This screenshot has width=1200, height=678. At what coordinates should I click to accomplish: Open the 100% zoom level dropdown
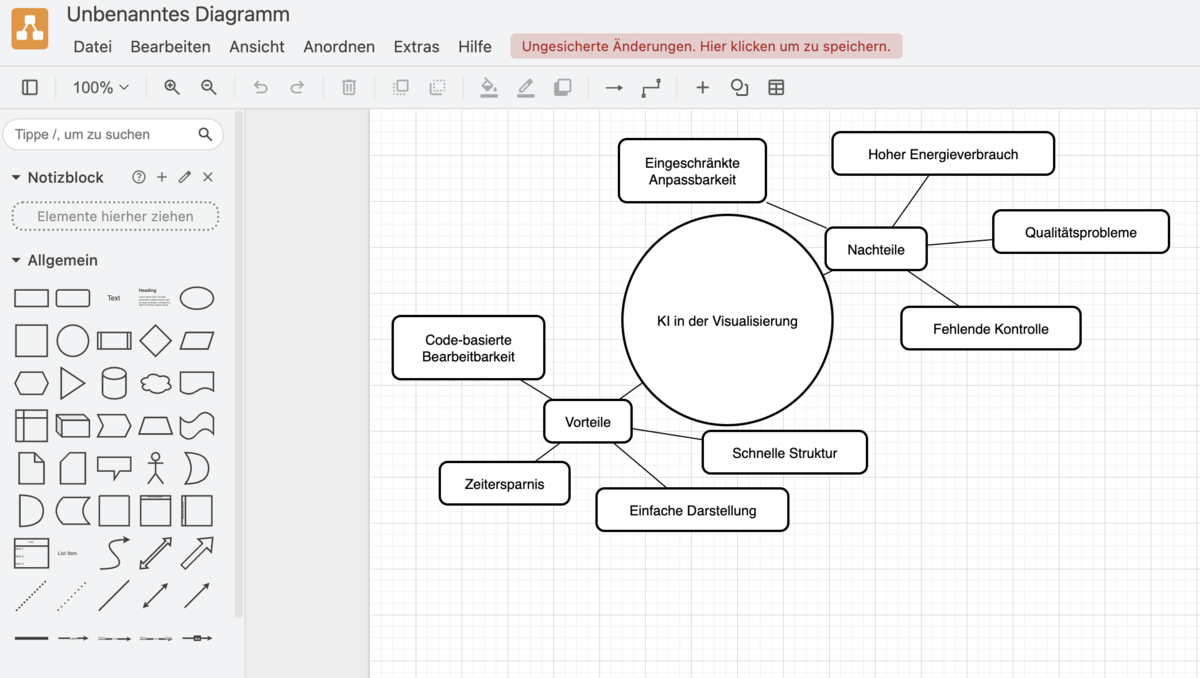pos(101,88)
